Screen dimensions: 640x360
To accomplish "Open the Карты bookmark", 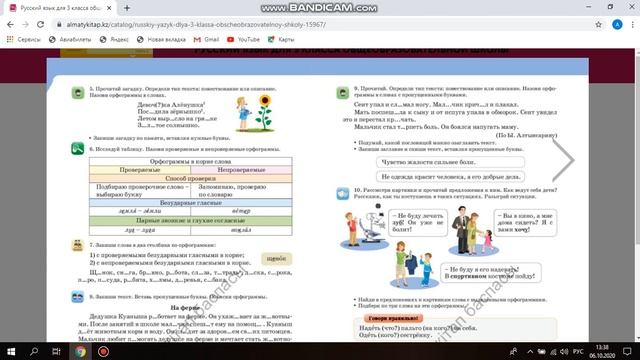I will point(281,40).
